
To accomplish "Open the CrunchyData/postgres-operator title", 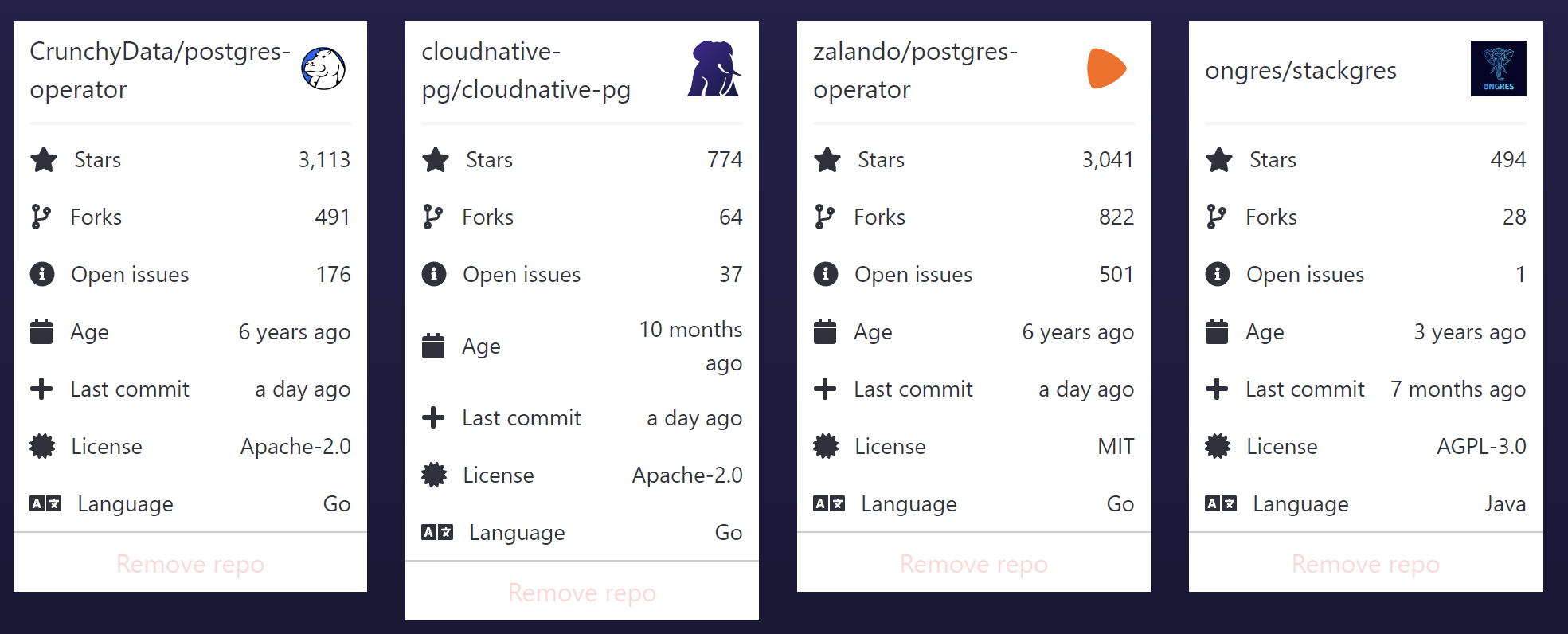I will coord(160,70).
